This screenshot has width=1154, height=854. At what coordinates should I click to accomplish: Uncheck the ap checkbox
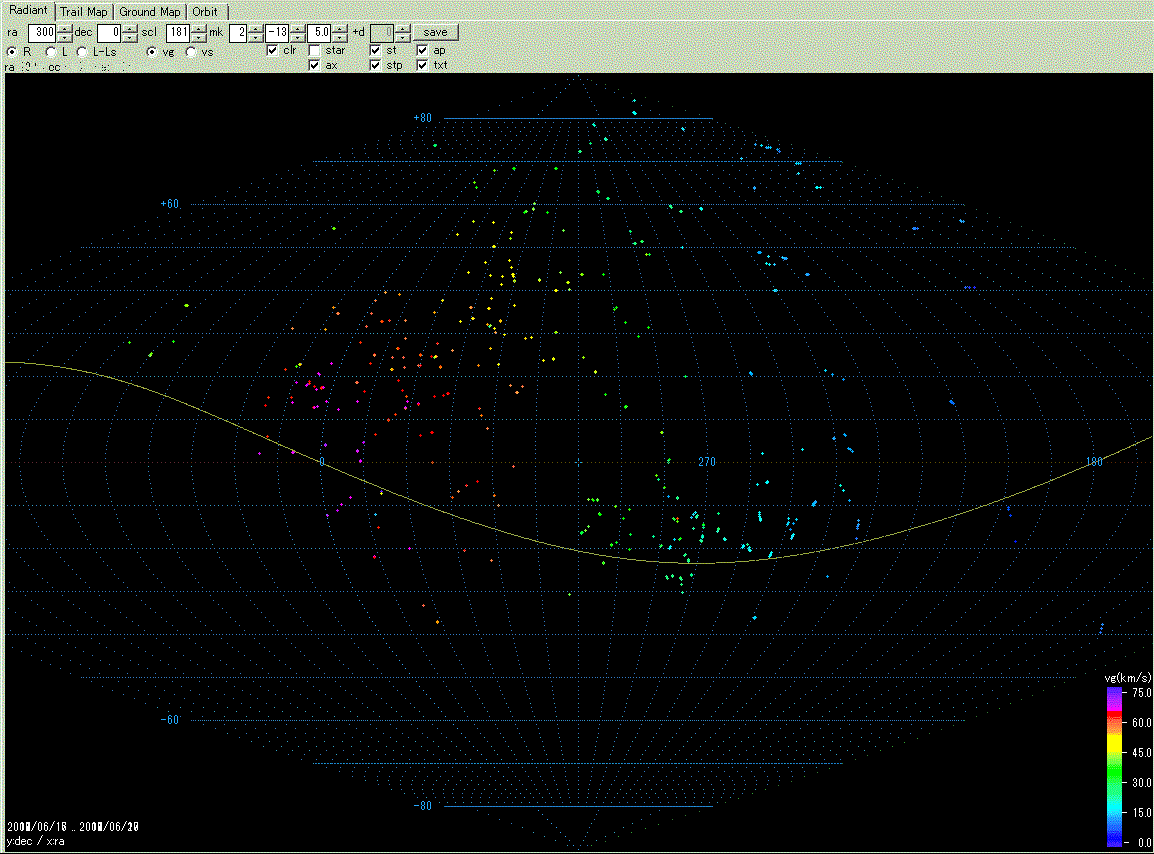pos(423,50)
